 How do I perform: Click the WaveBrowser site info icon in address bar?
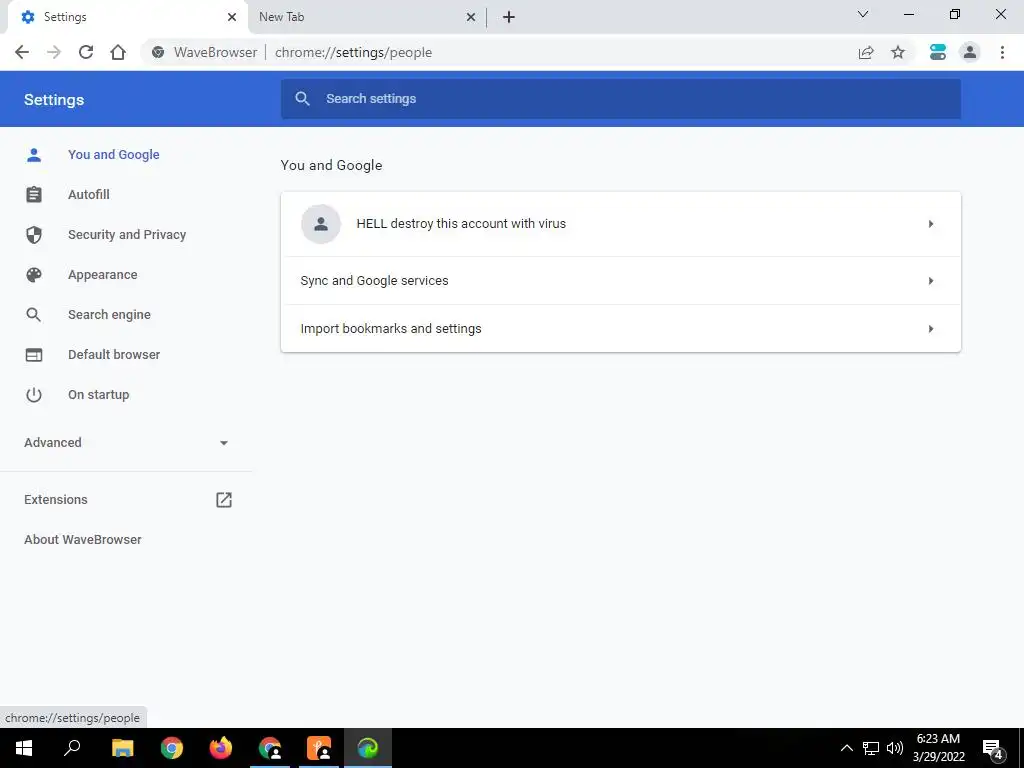[x=158, y=52]
